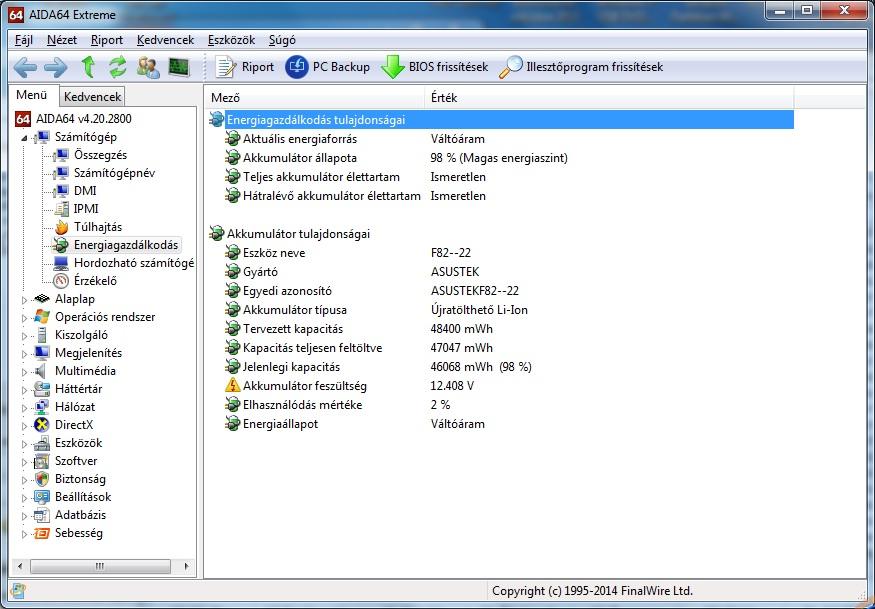Click the value 47047 mWh
Image resolution: width=875 pixels, height=609 pixels.
pyautogui.click(x=461, y=348)
